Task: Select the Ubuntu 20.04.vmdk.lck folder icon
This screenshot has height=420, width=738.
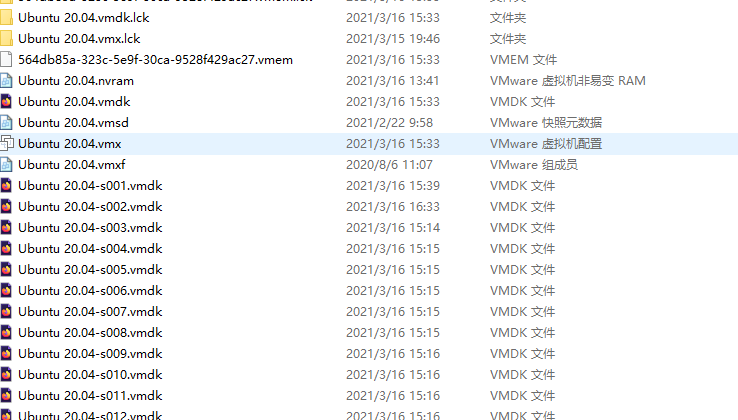Action: (x=6, y=17)
